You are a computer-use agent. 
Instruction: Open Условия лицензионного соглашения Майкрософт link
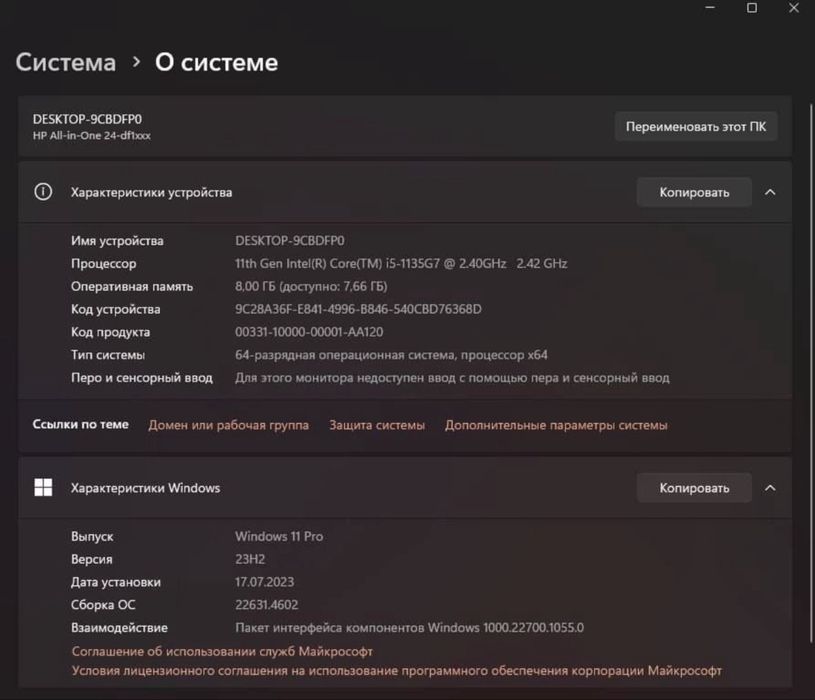click(396, 671)
